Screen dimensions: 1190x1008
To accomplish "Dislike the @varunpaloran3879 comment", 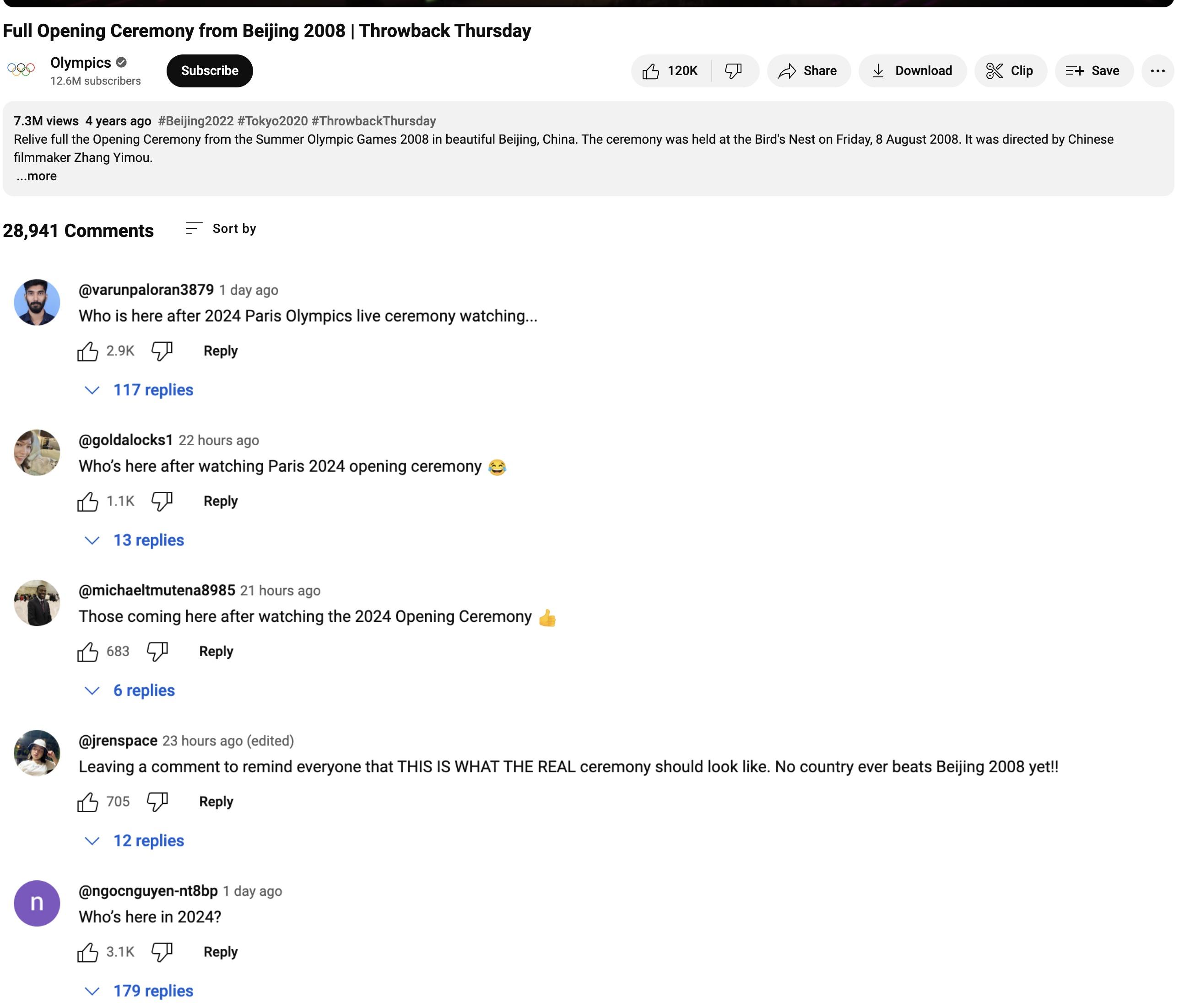I will pyautogui.click(x=162, y=351).
